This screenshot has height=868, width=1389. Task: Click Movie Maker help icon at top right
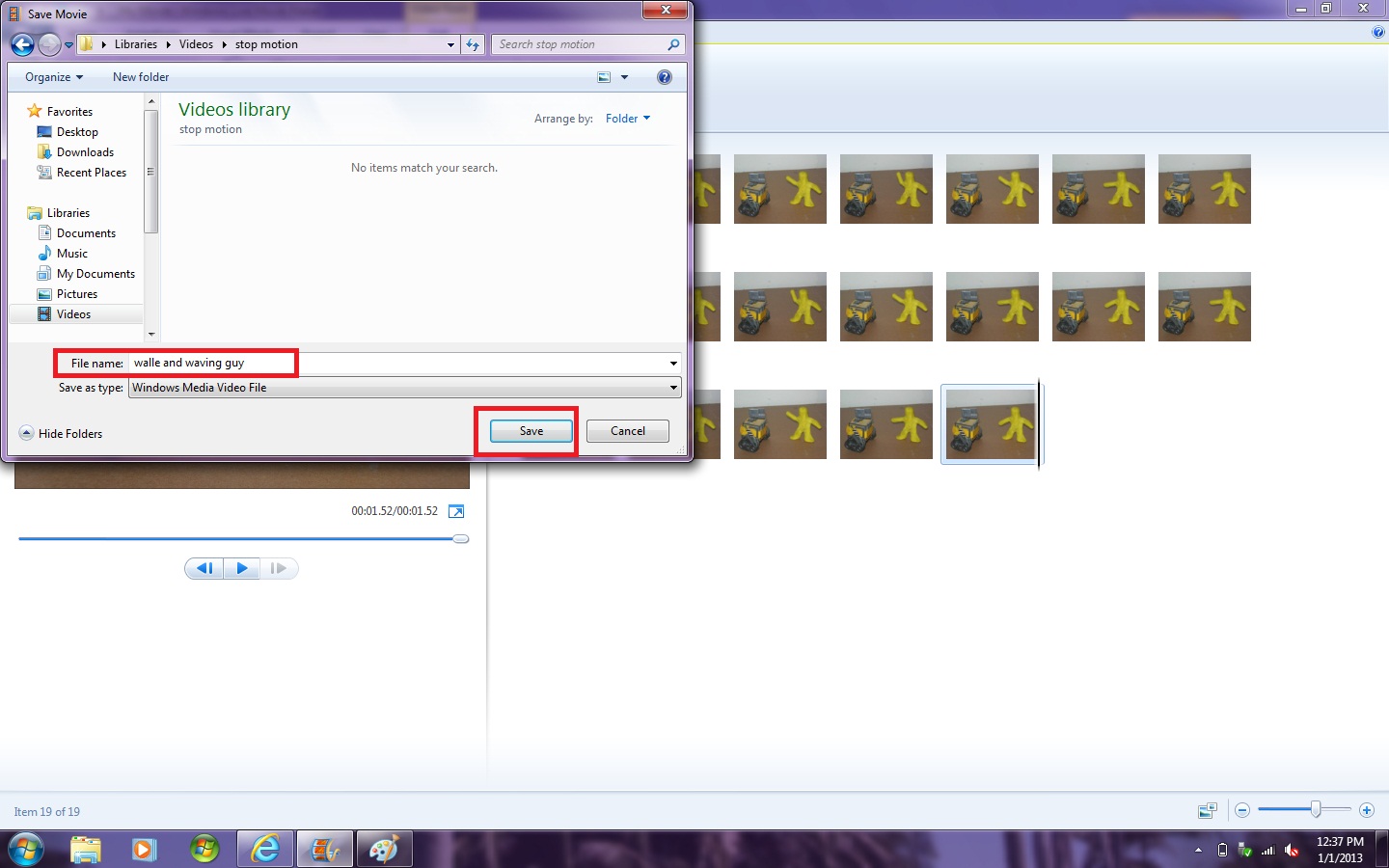click(x=1377, y=32)
